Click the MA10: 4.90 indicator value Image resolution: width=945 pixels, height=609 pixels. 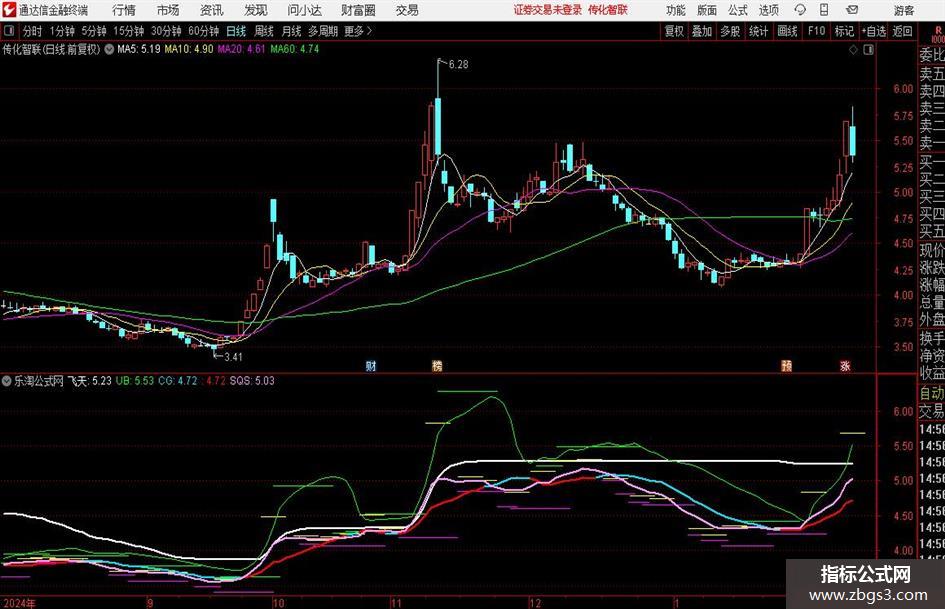point(189,49)
